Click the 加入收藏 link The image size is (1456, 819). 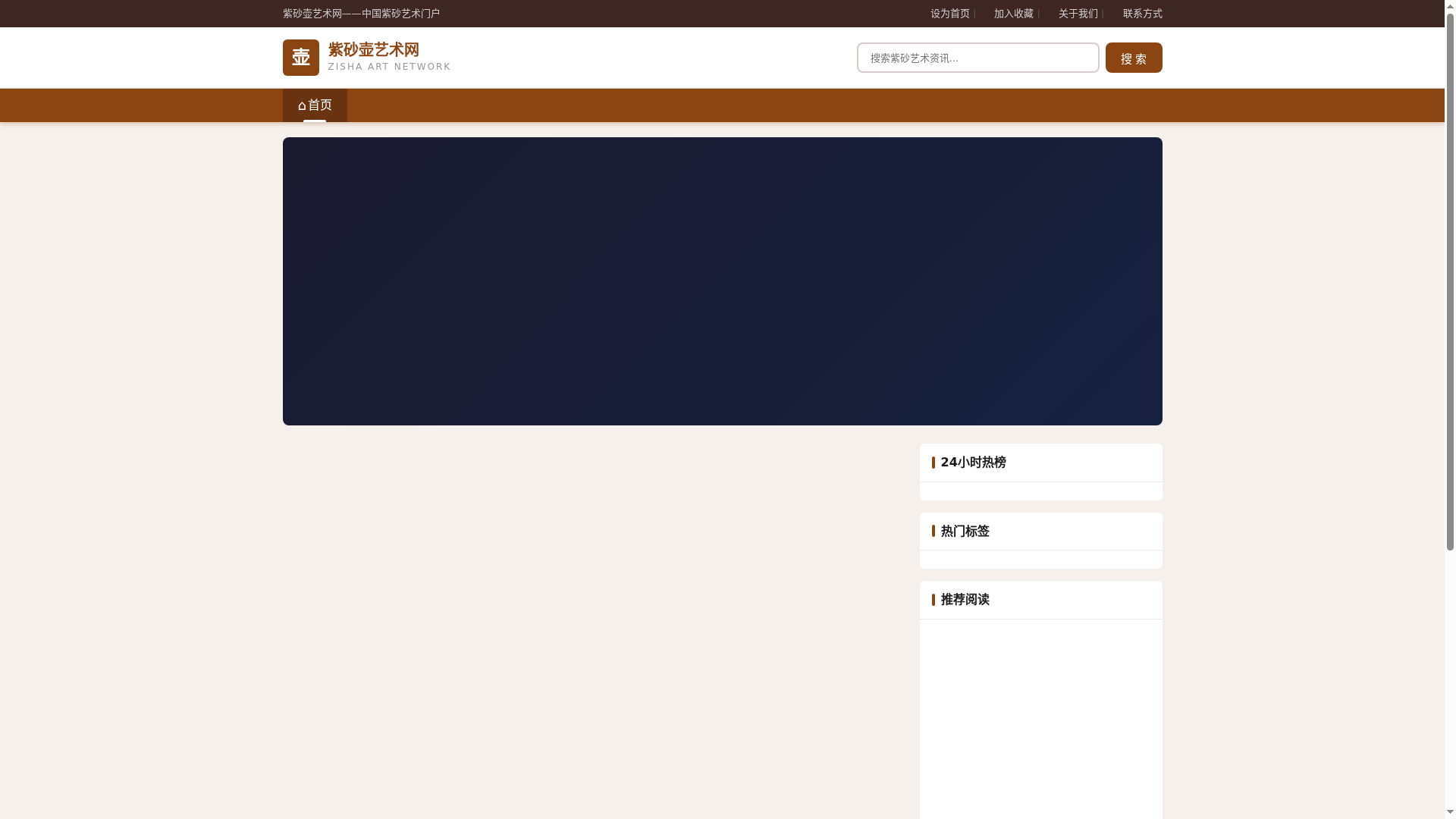pyautogui.click(x=1013, y=14)
